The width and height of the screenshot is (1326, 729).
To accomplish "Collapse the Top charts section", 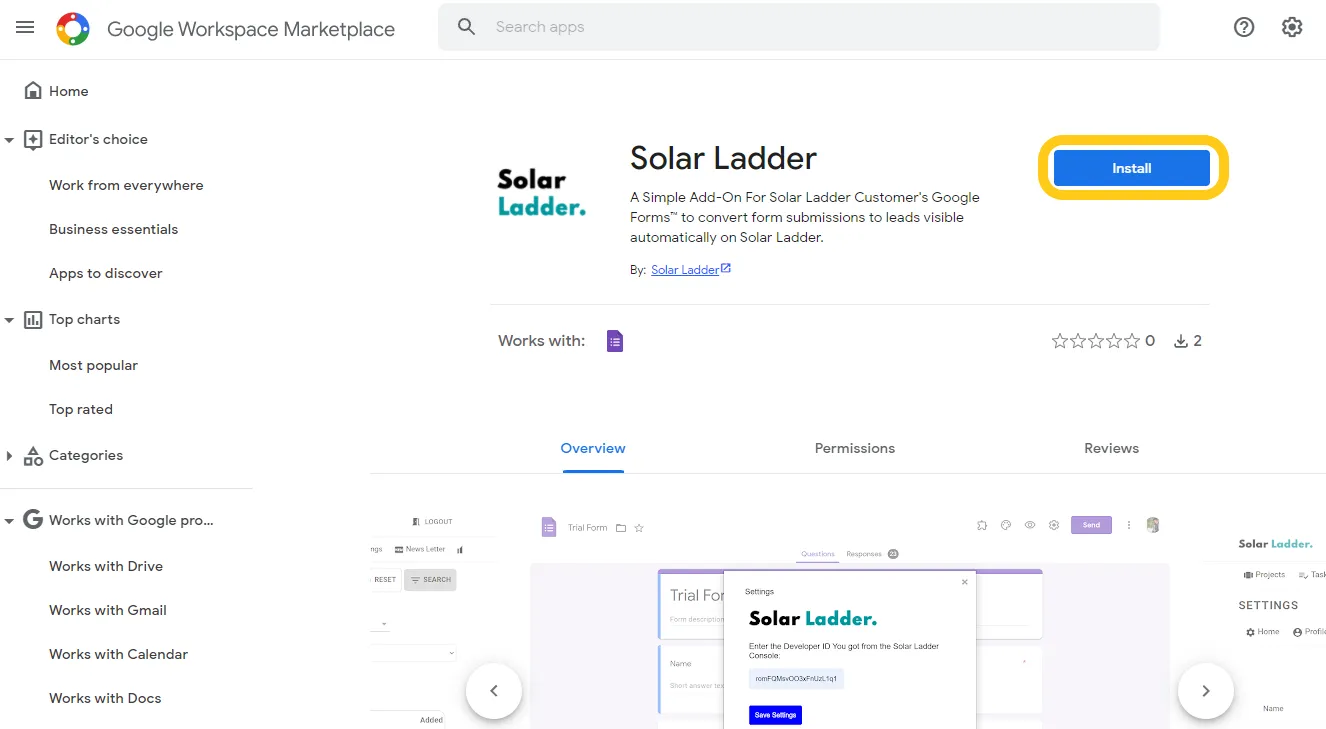I will [9, 320].
